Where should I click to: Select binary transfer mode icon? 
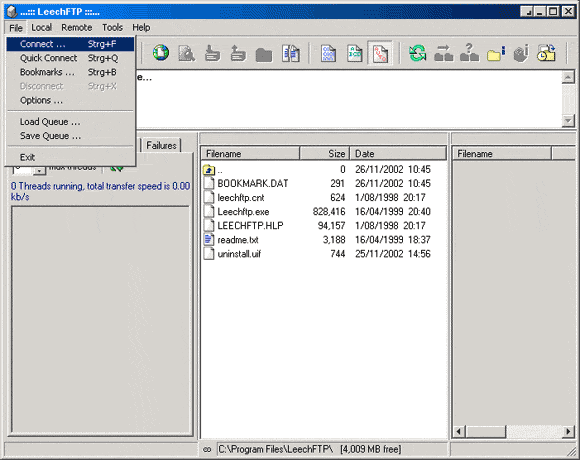click(328, 53)
